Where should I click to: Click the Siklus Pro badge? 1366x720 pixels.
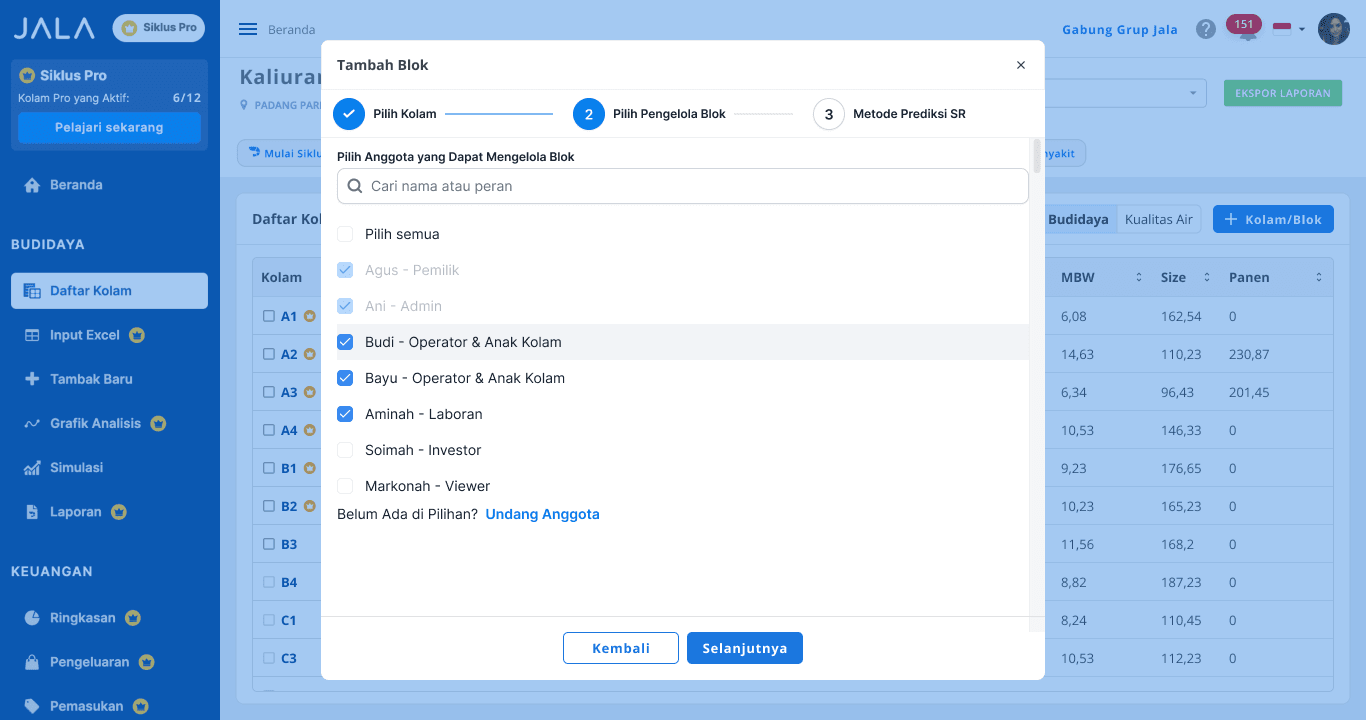coord(159,28)
